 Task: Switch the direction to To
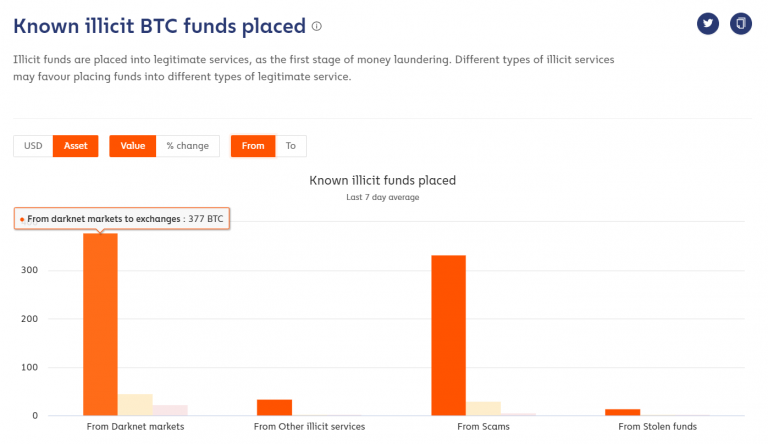[x=291, y=146]
